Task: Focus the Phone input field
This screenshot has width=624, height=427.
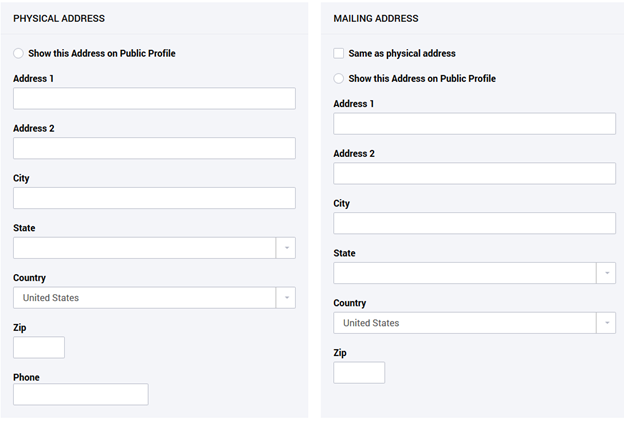Action: tap(80, 394)
